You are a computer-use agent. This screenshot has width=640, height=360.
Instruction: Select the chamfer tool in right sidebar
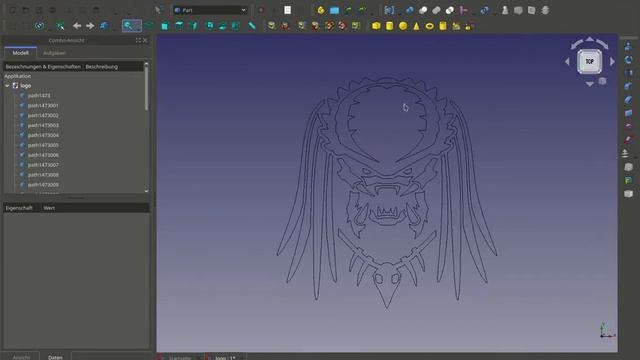click(x=628, y=100)
